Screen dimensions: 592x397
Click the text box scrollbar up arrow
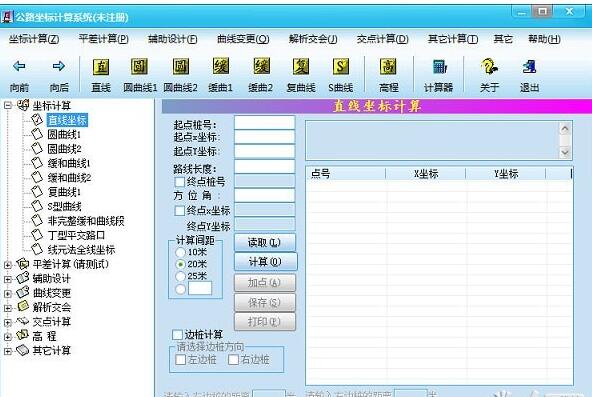point(565,129)
